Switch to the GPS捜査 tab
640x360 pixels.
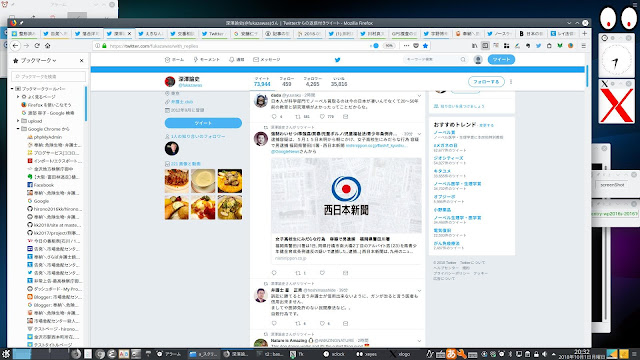403,33
